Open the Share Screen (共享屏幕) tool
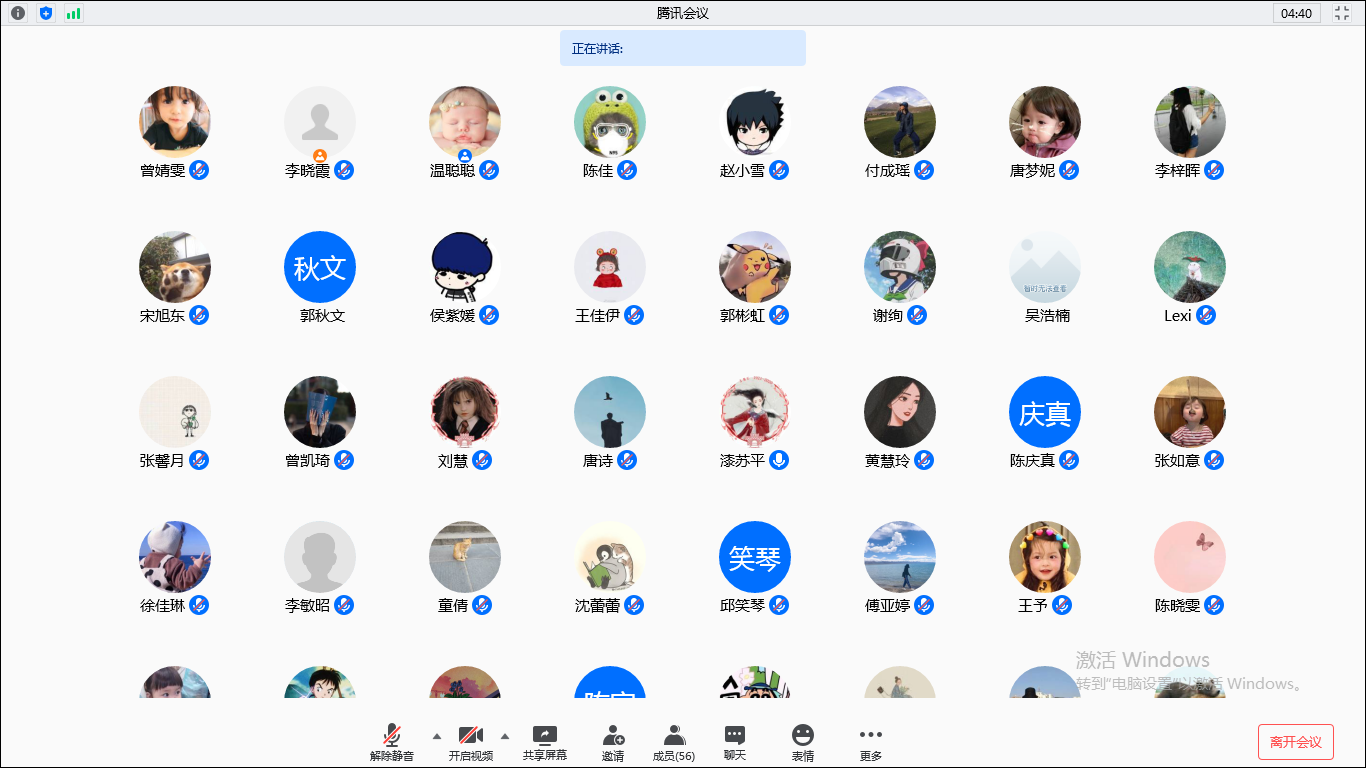Viewport: 1366px width, 768px height. pos(544,743)
